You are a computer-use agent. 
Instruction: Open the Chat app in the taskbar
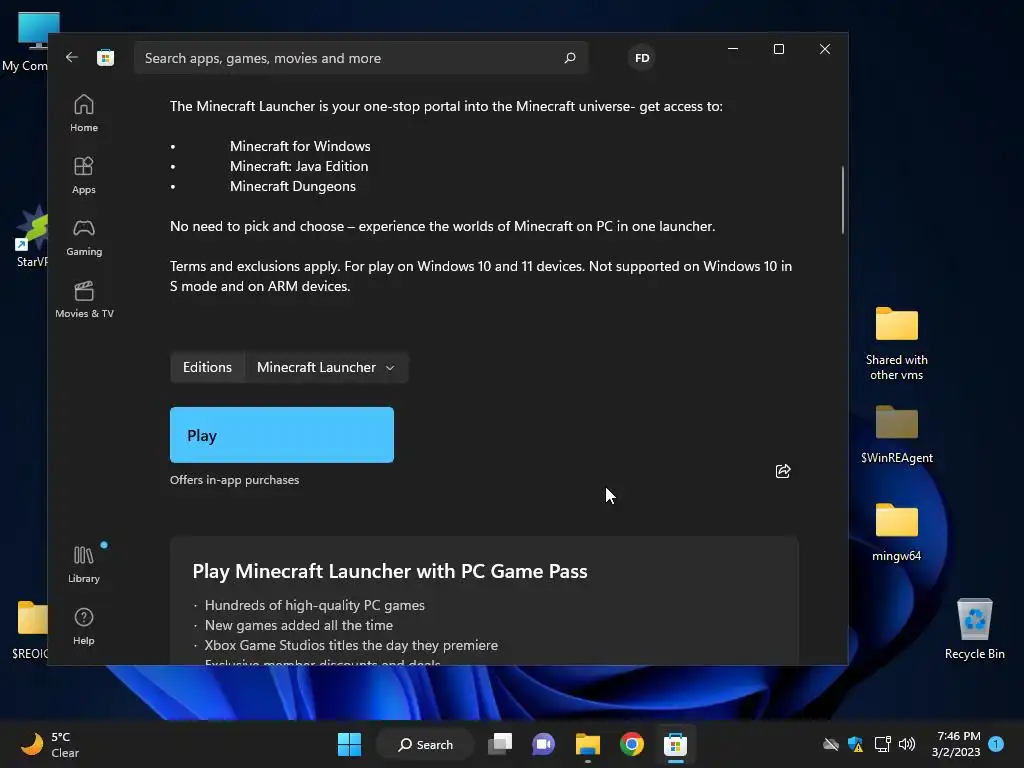(x=543, y=744)
